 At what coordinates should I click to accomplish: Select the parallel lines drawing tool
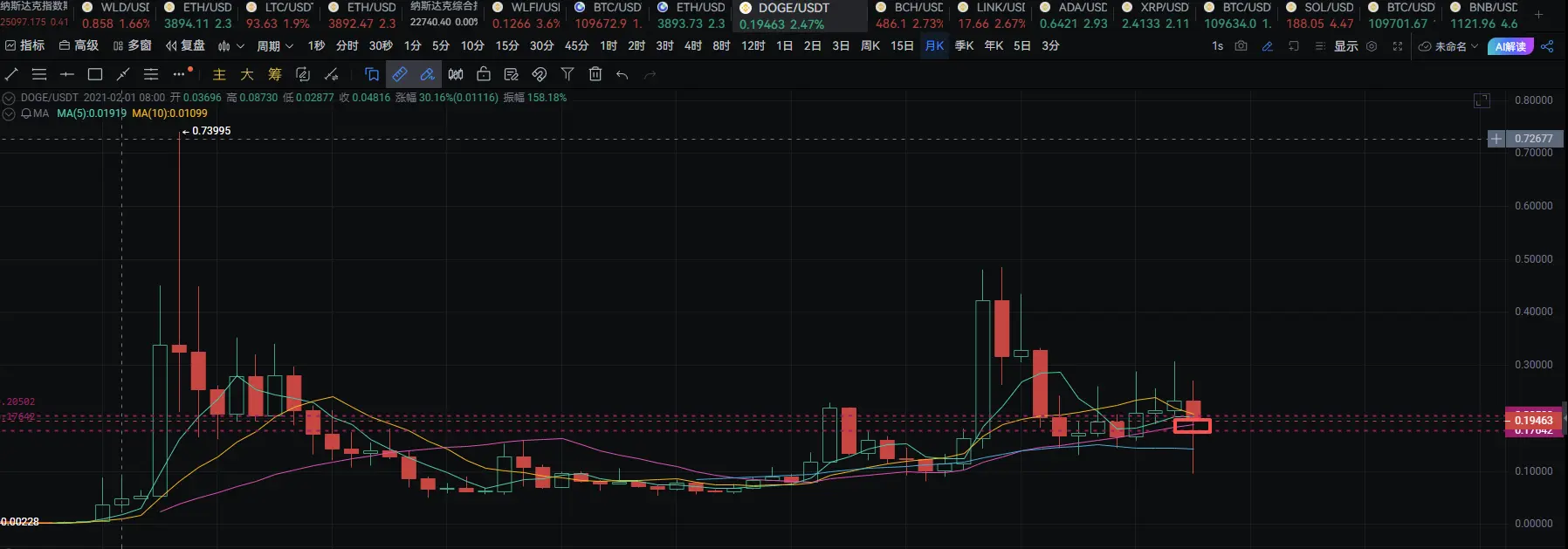point(39,74)
